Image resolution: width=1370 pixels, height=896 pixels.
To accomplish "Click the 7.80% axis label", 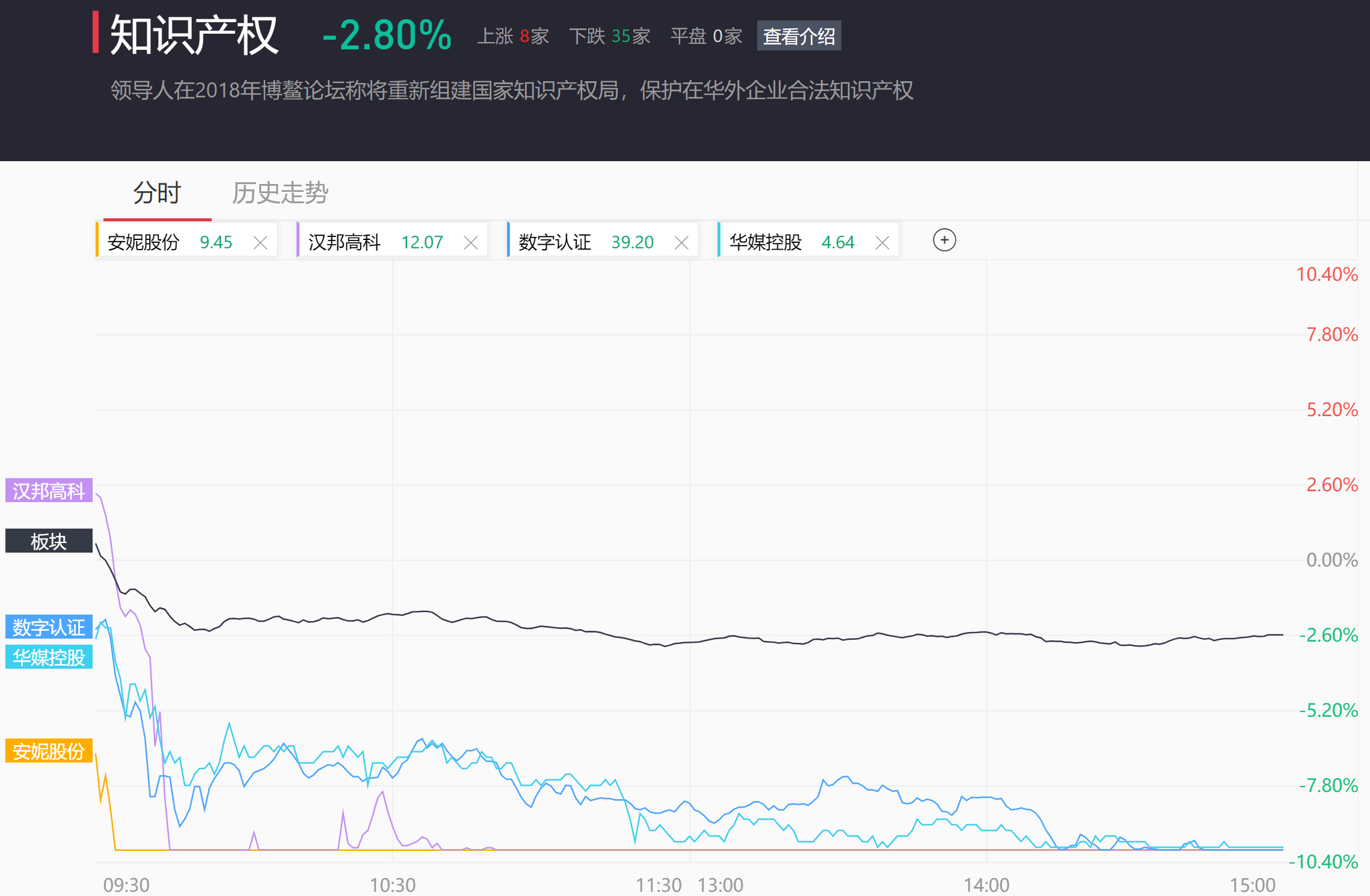I will 1332,334.
